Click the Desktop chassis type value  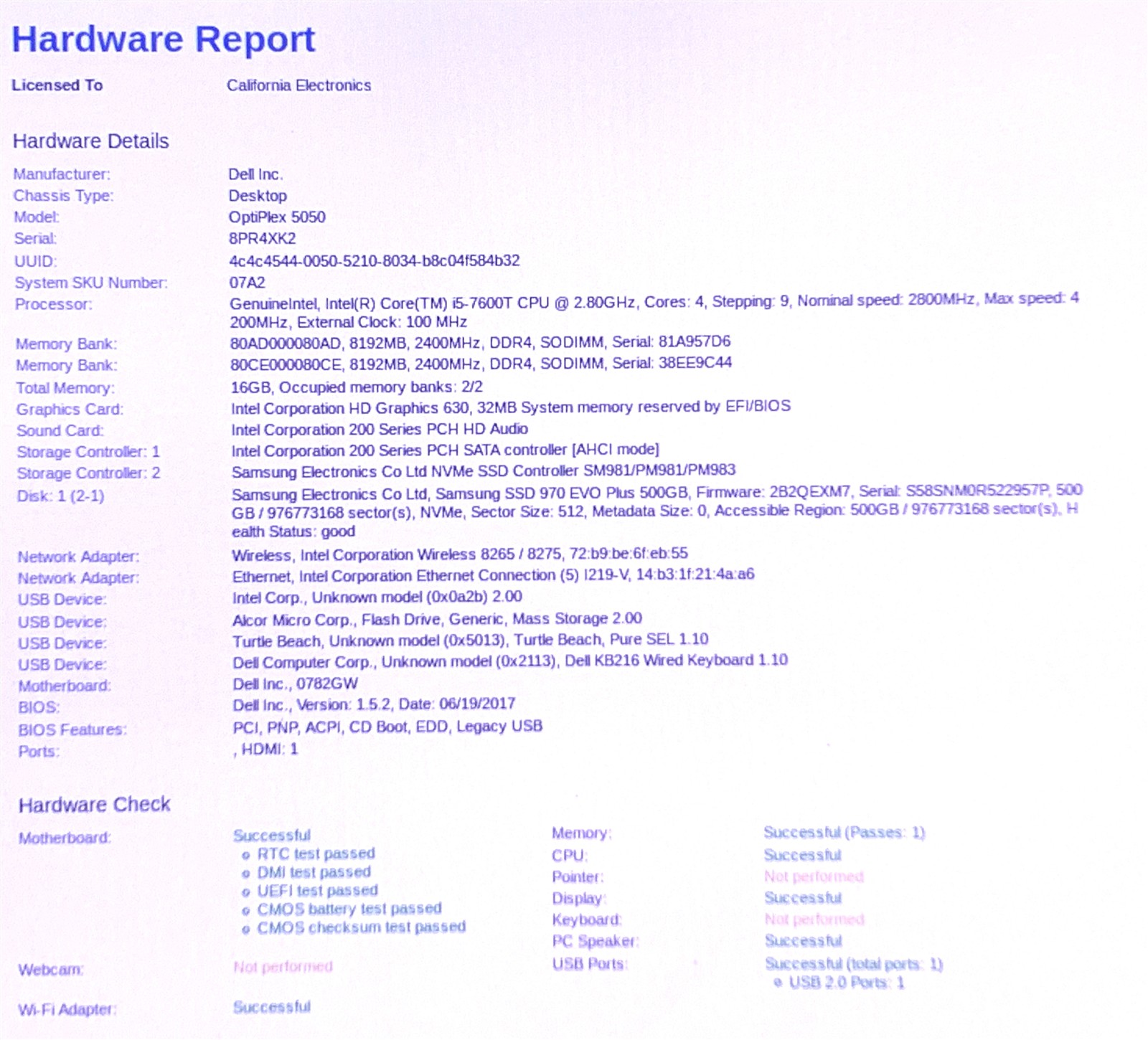coord(258,196)
